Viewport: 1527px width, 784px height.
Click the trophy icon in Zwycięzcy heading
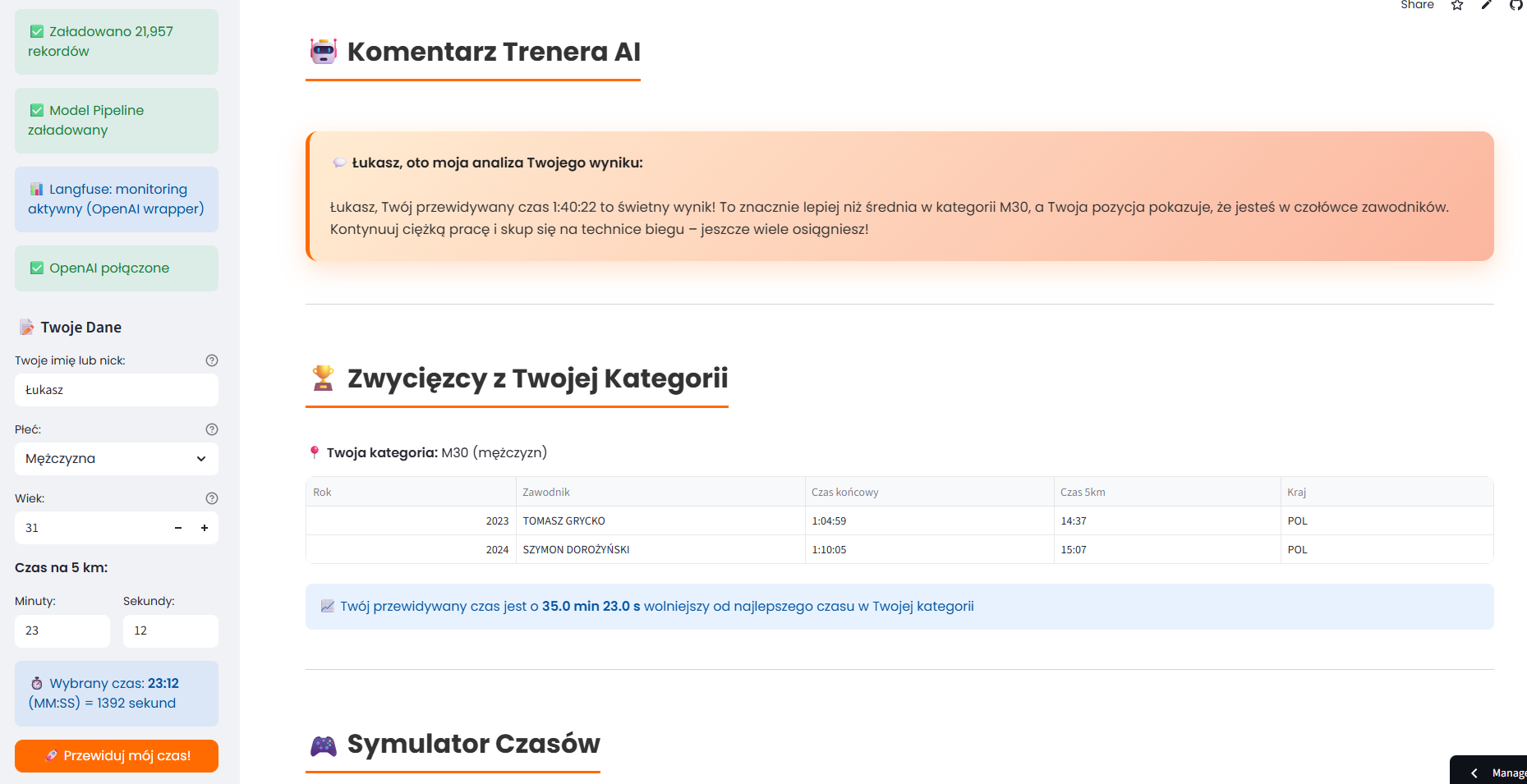tap(324, 378)
